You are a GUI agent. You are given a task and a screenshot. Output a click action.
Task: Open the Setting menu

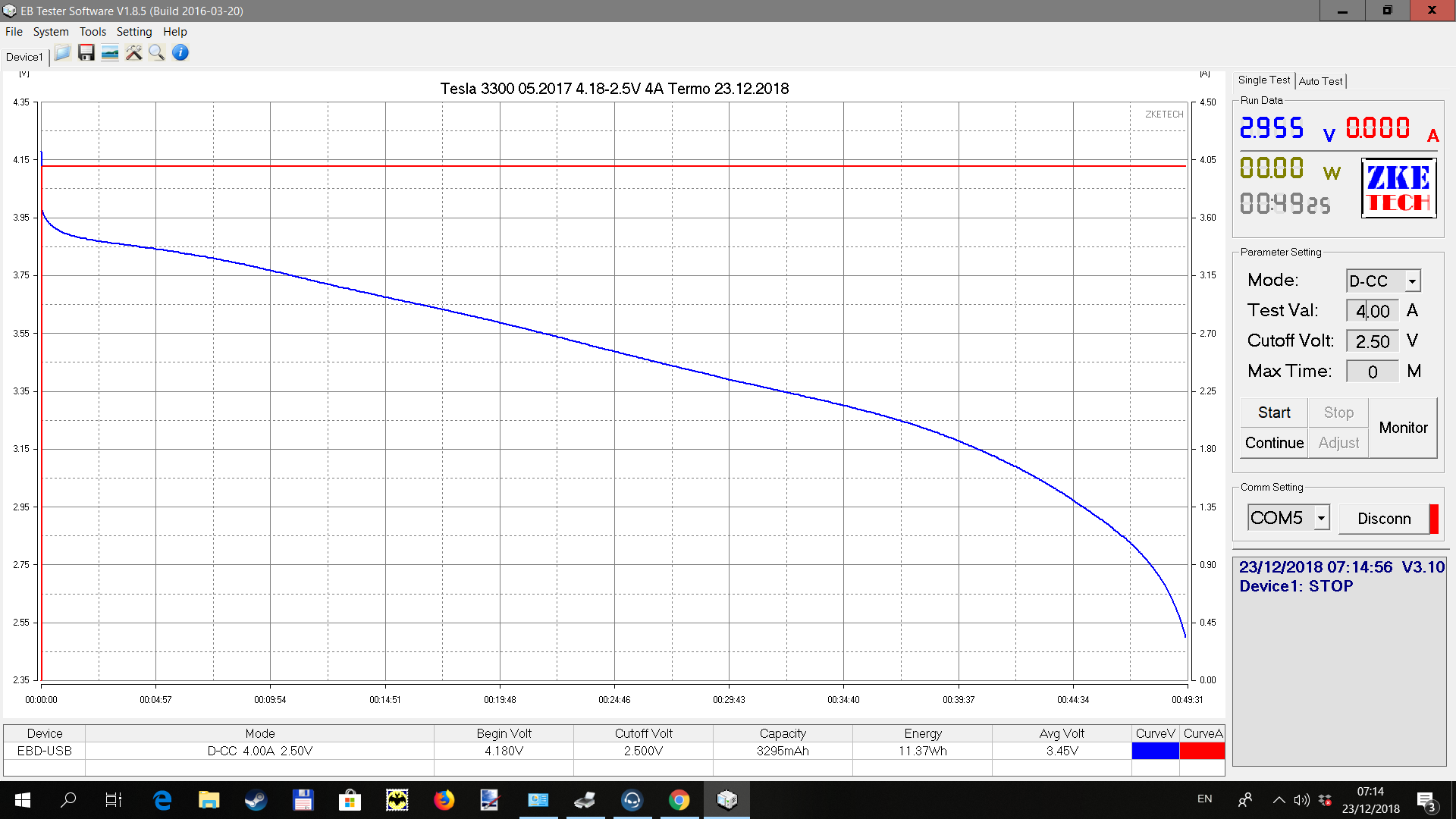click(134, 32)
